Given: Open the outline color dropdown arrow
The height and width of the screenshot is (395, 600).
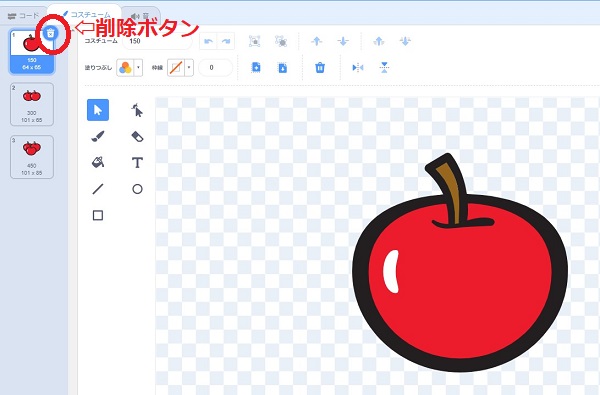Looking at the screenshot, I should click(x=189, y=68).
